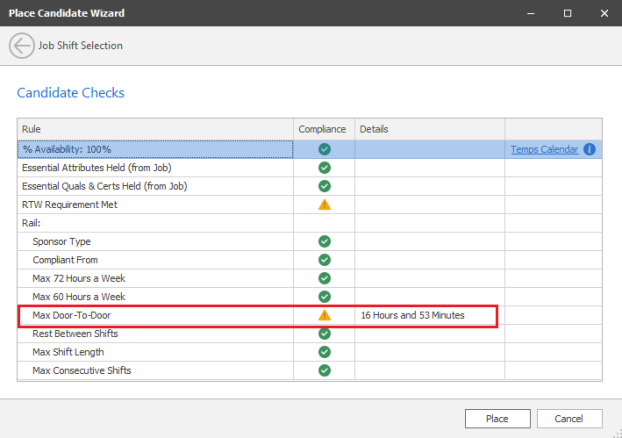Click the Cancel button
This screenshot has width=622, height=438.
pyautogui.click(x=570, y=419)
